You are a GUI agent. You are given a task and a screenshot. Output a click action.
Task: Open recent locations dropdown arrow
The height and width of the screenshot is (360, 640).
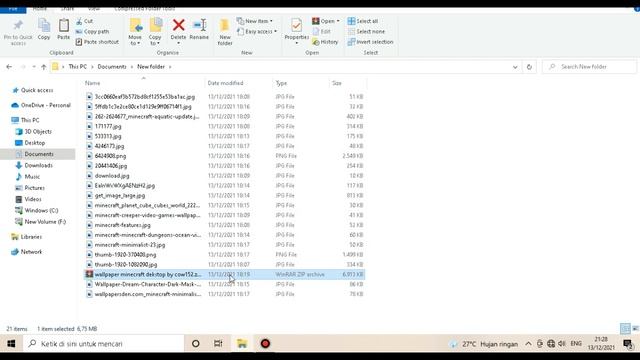pyautogui.click(x=34, y=67)
